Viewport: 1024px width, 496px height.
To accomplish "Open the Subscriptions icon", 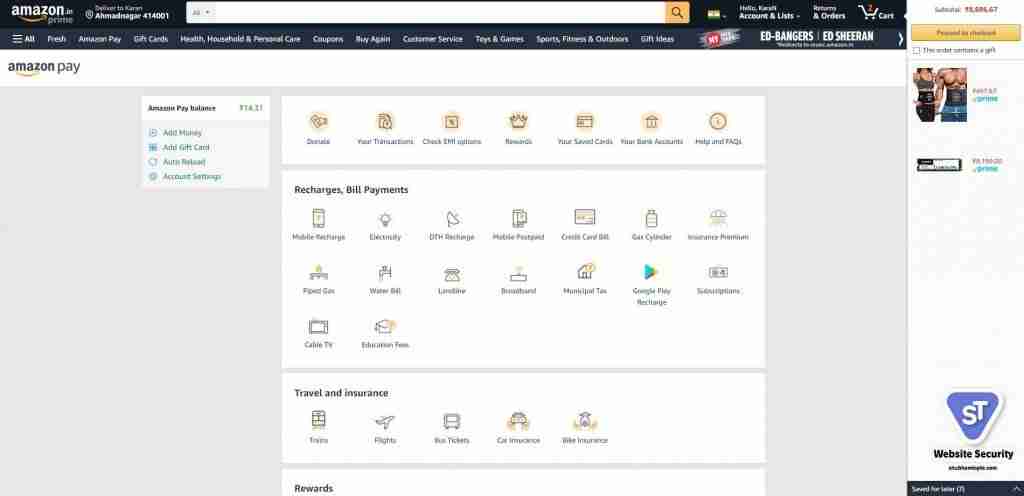I will [x=718, y=272].
